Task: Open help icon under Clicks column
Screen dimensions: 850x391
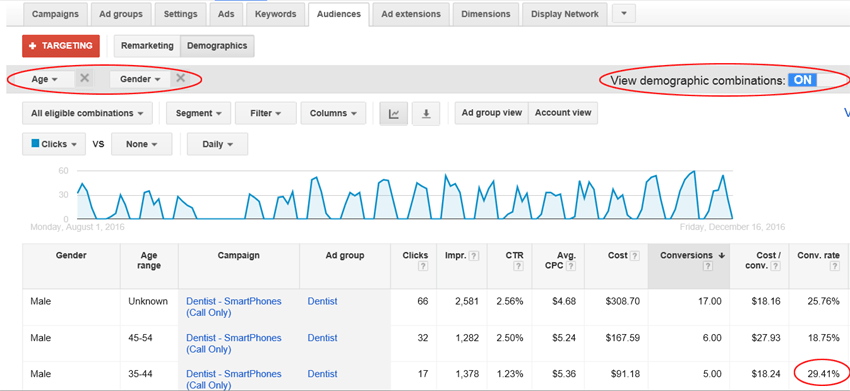Action: [x=423, y=266]
